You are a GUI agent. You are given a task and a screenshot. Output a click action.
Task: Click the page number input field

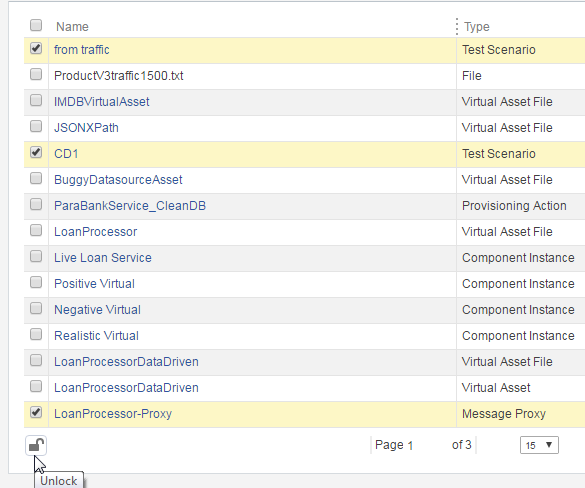coord(426,445)
